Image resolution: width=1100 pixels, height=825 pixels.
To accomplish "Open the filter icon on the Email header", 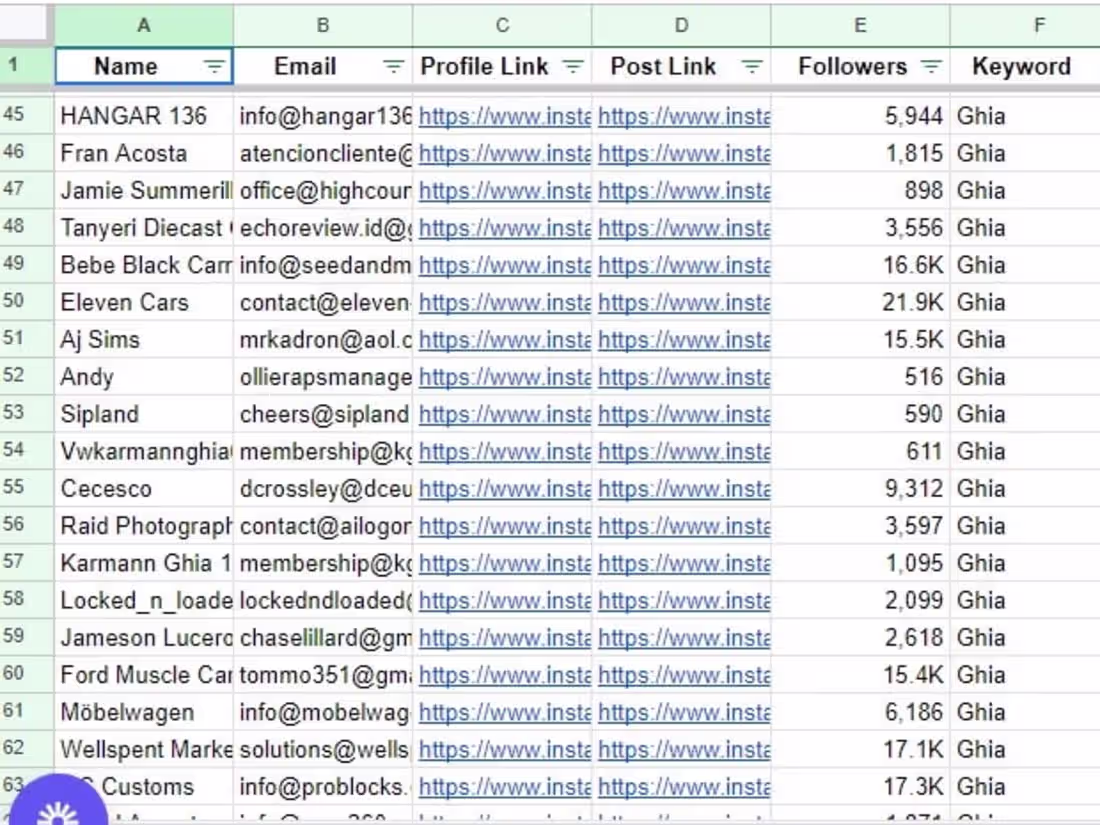I will [x=392, y=66].
